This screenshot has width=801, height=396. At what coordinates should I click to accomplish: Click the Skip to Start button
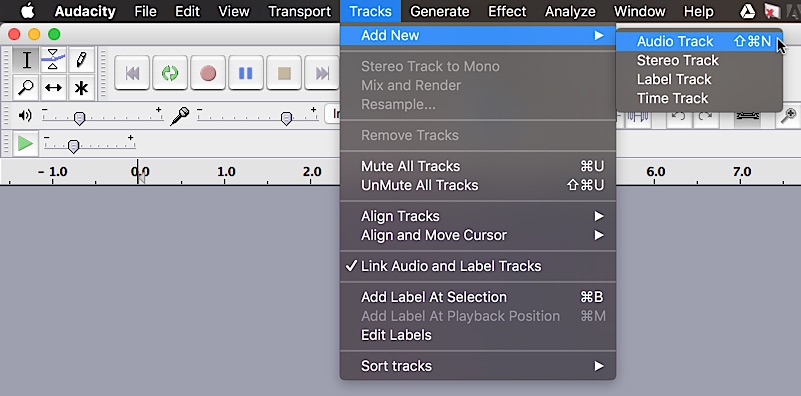pos(132,73)
